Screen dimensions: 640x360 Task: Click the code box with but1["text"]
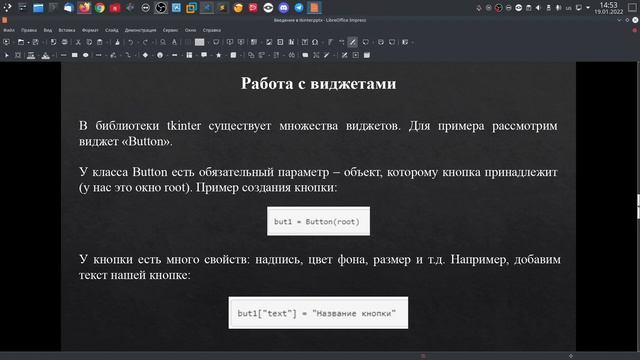[318, 313]
